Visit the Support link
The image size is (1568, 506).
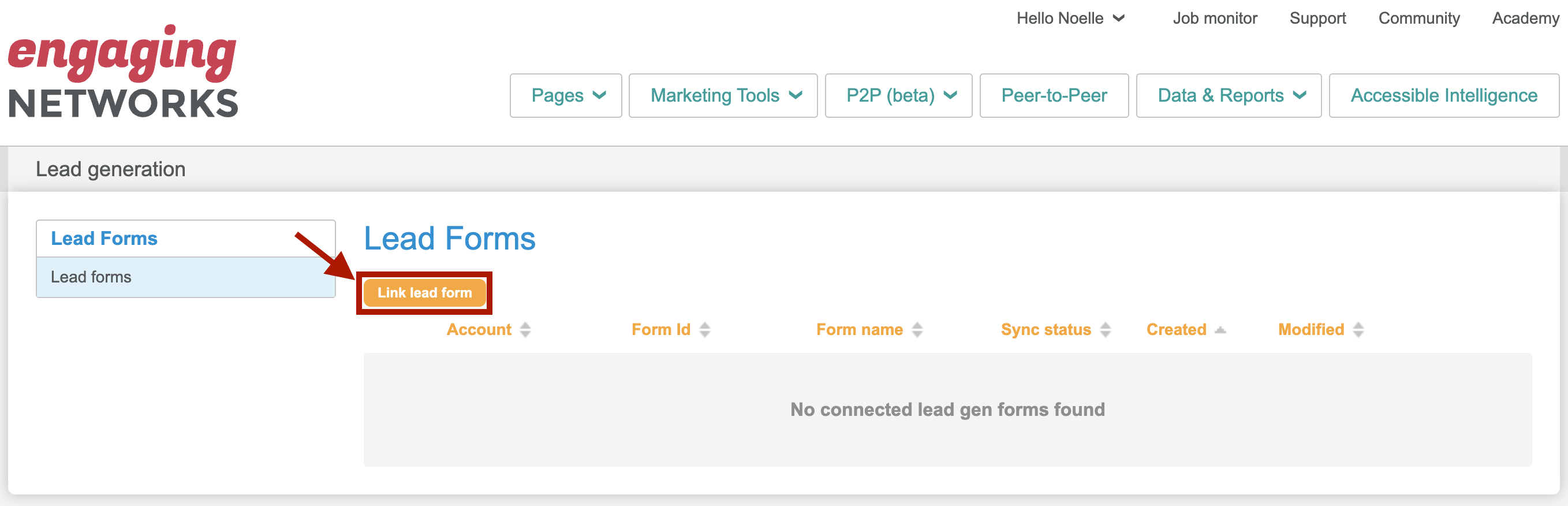[1317, 18]
